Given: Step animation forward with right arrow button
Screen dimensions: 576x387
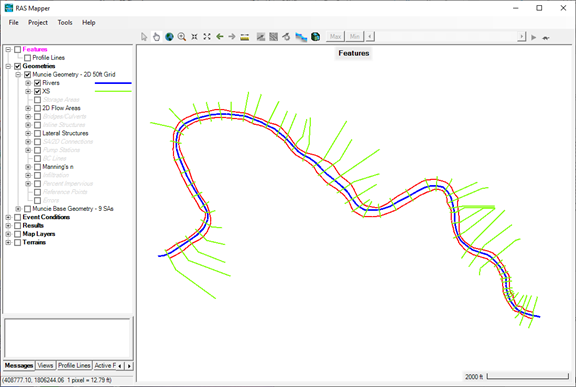Looking at the screenshot, I should 522,37.
